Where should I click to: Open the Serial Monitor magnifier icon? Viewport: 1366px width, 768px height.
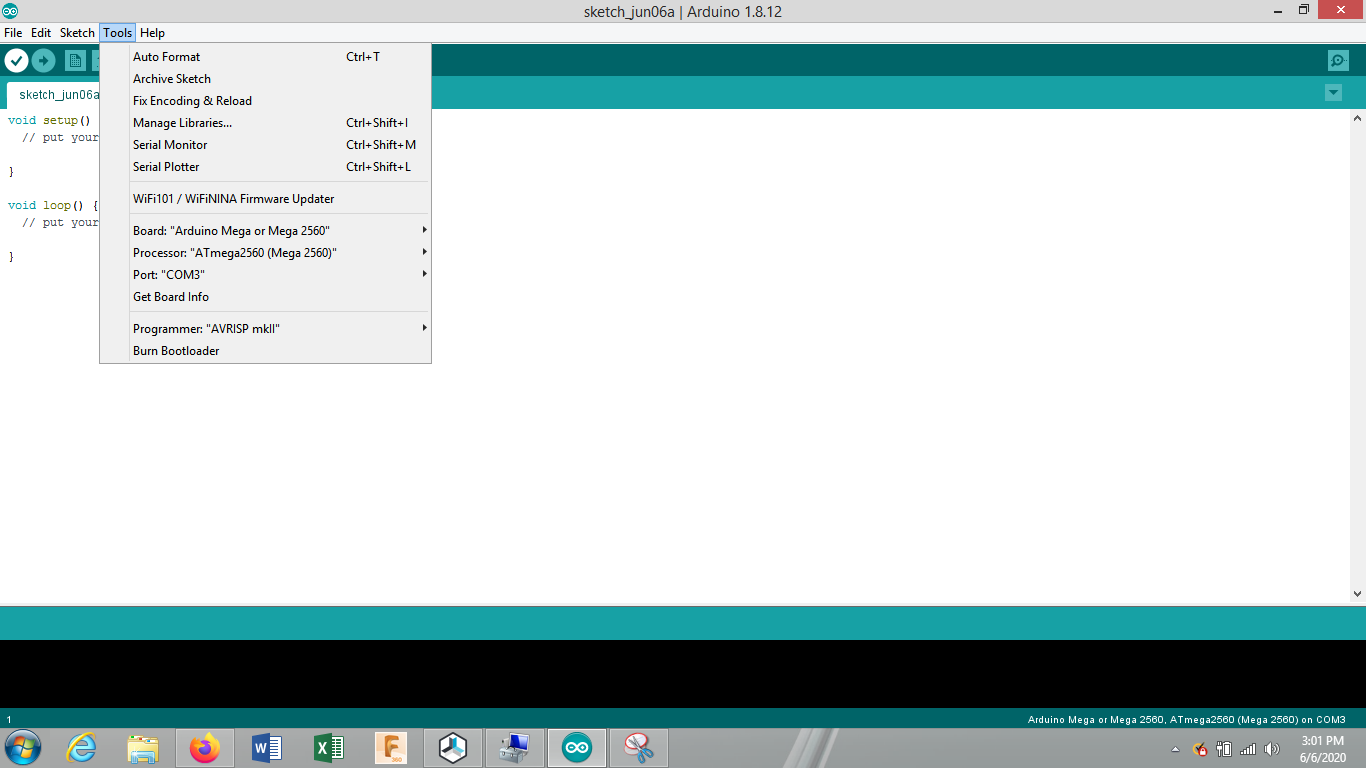click(x=1338, y=60)
